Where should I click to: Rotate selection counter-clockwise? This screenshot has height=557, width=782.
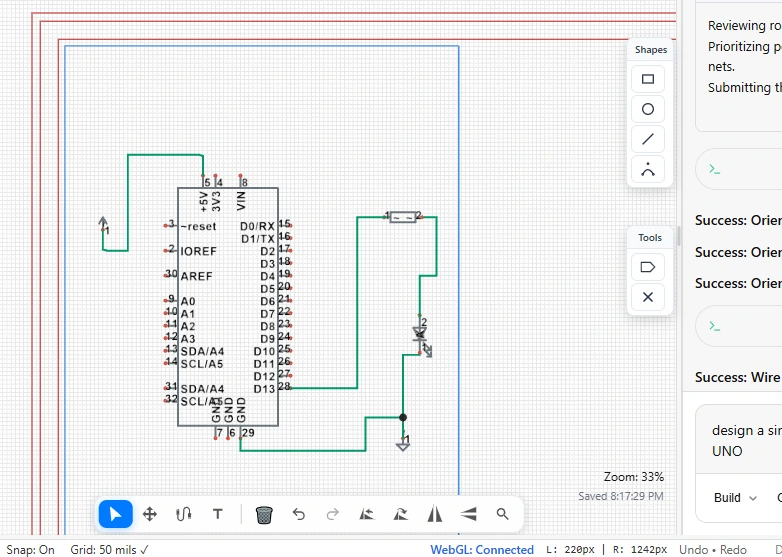[367, 514]
